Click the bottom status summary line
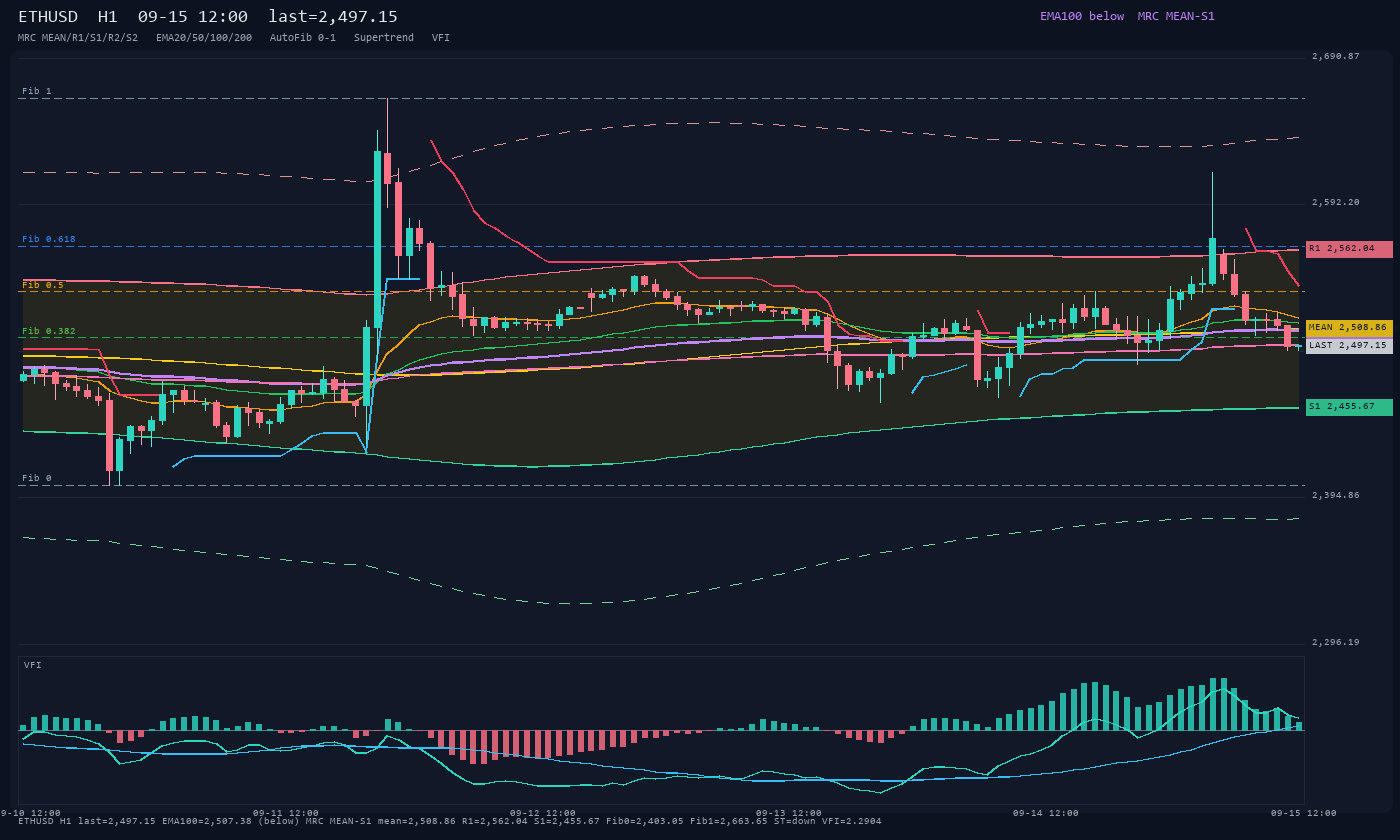Image resolution: width=1400 pixels, height=840 pixels. point(450,821)
